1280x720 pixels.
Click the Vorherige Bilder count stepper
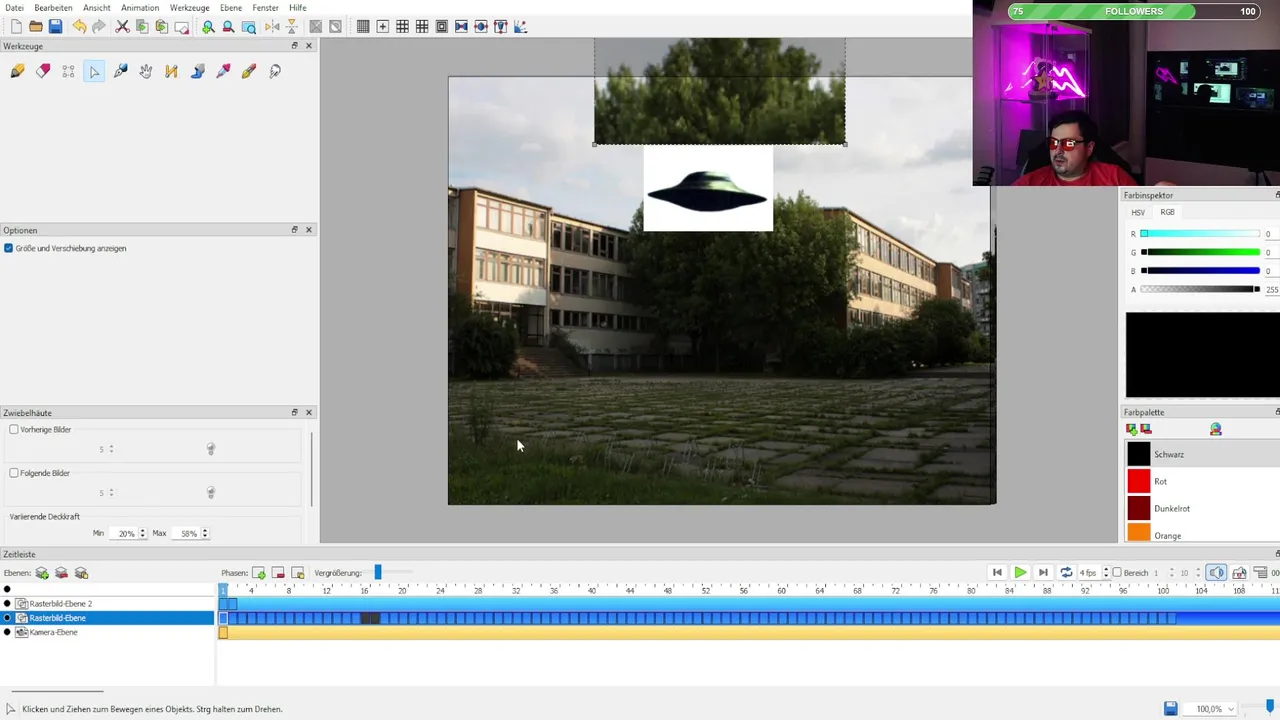(x=111, y=449)
